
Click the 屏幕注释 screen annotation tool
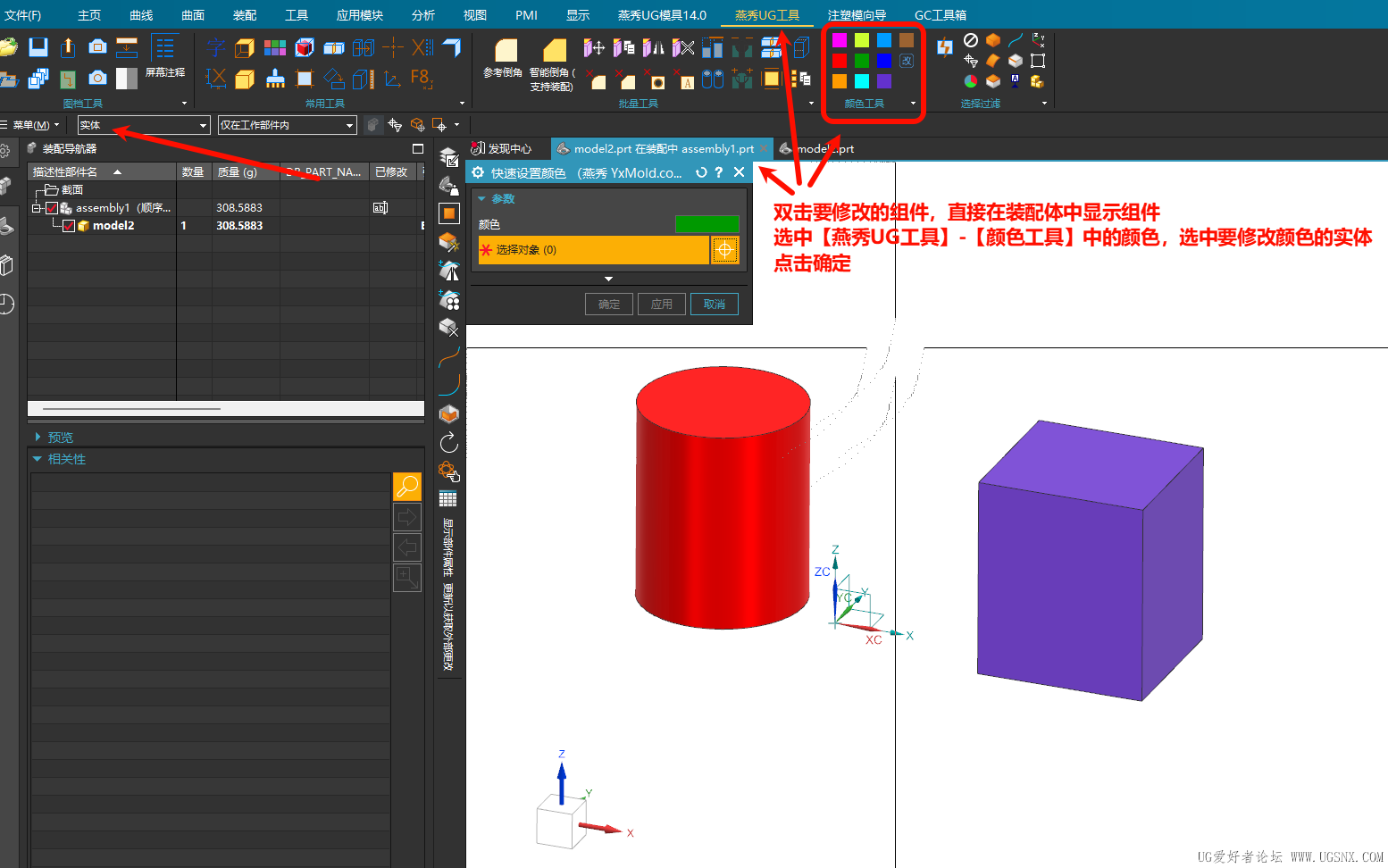click(x=164, y=56)
